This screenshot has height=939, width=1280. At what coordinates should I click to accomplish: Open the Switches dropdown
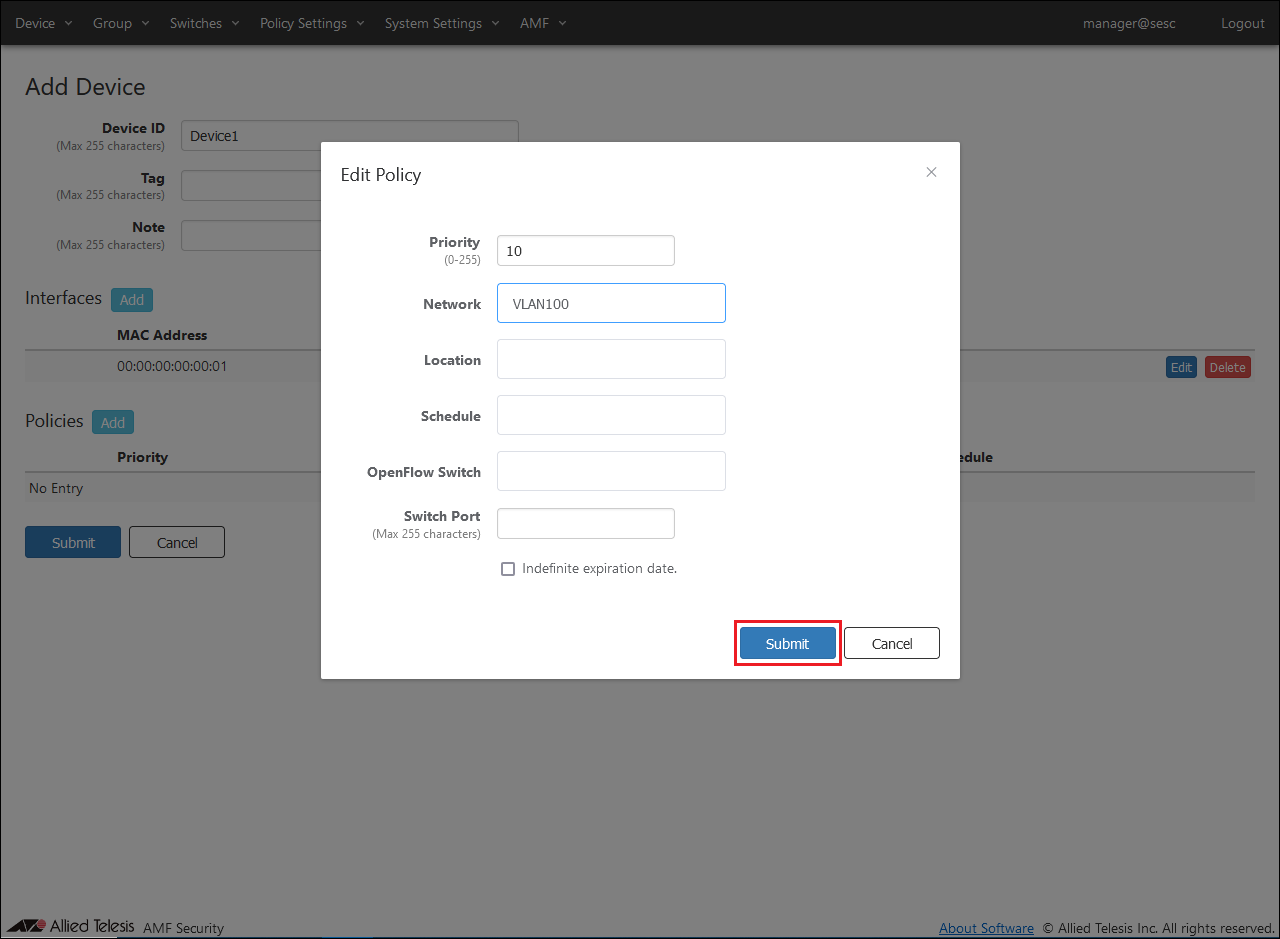pyautogui.click(x=204, y=23)
